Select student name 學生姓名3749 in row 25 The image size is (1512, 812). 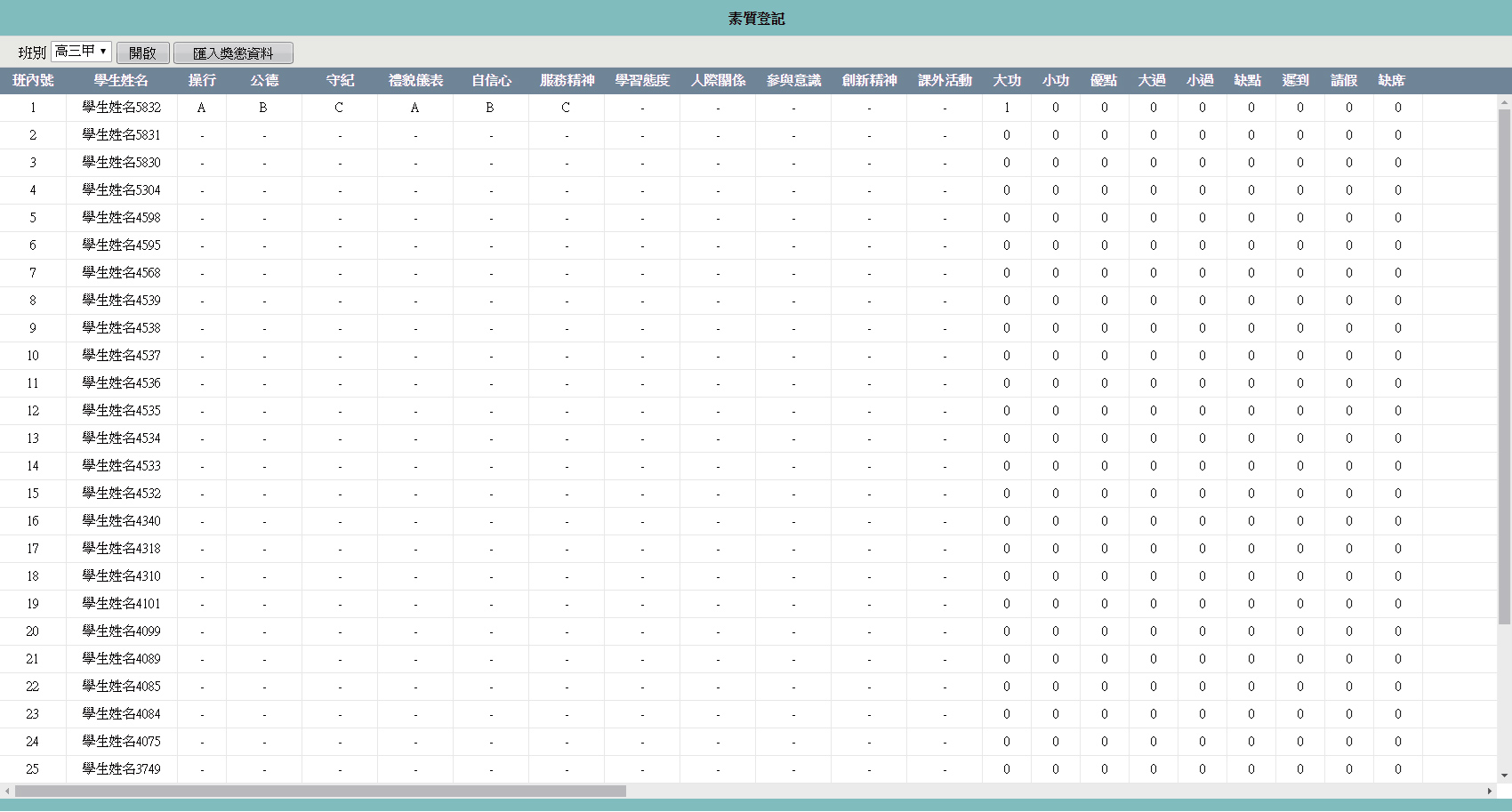(121, 769)
